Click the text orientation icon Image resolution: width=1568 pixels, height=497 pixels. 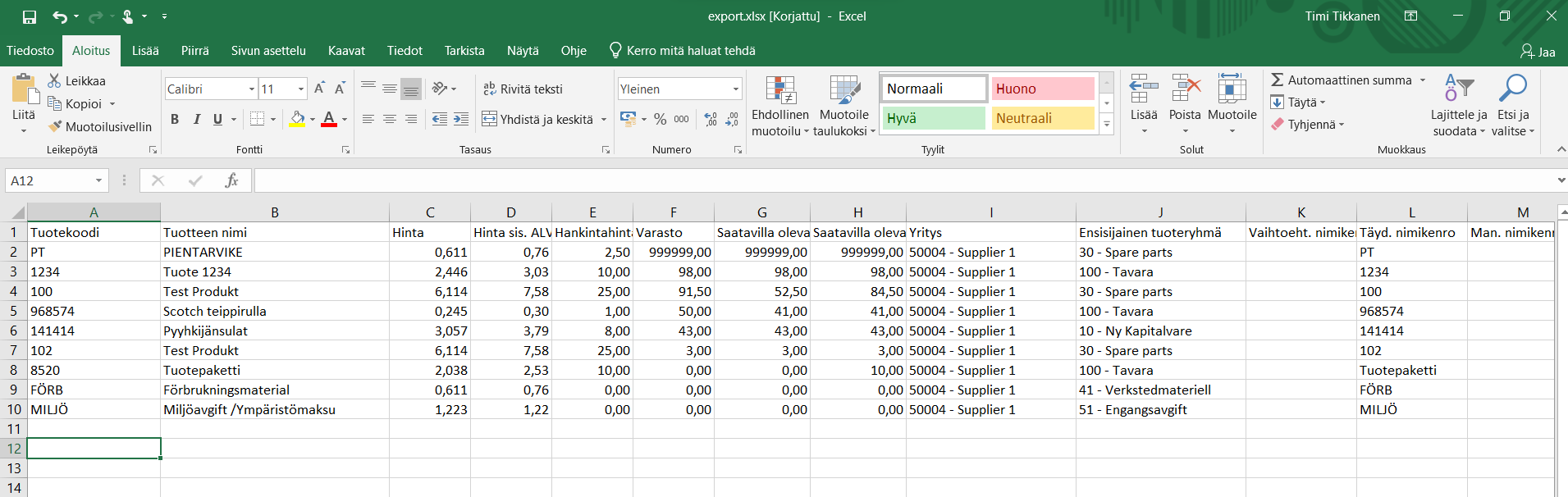tap(440, 88)
